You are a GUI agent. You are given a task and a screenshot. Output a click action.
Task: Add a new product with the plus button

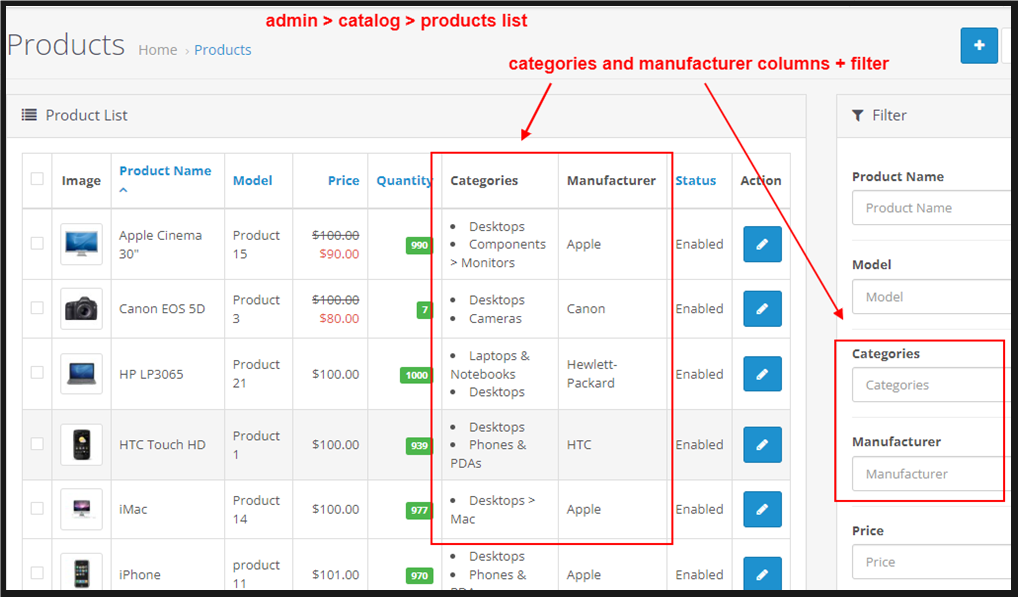click(x=979, y=45)
